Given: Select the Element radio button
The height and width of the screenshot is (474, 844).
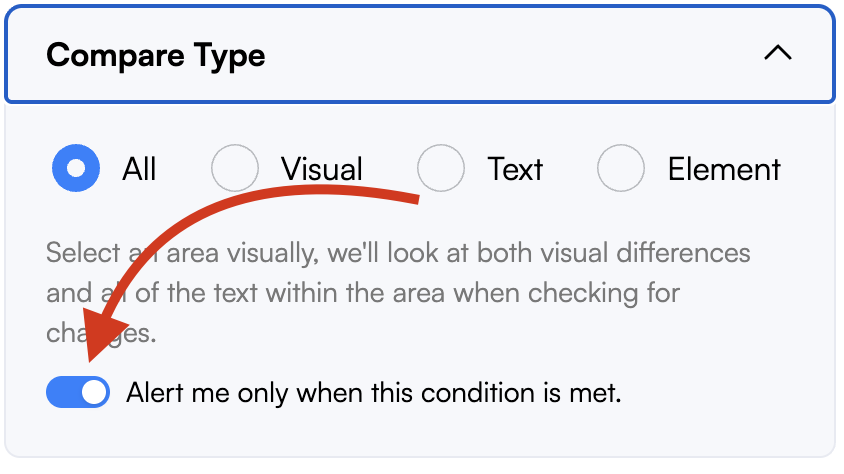Looking at the screenshot, I should [x=621, y=169].
